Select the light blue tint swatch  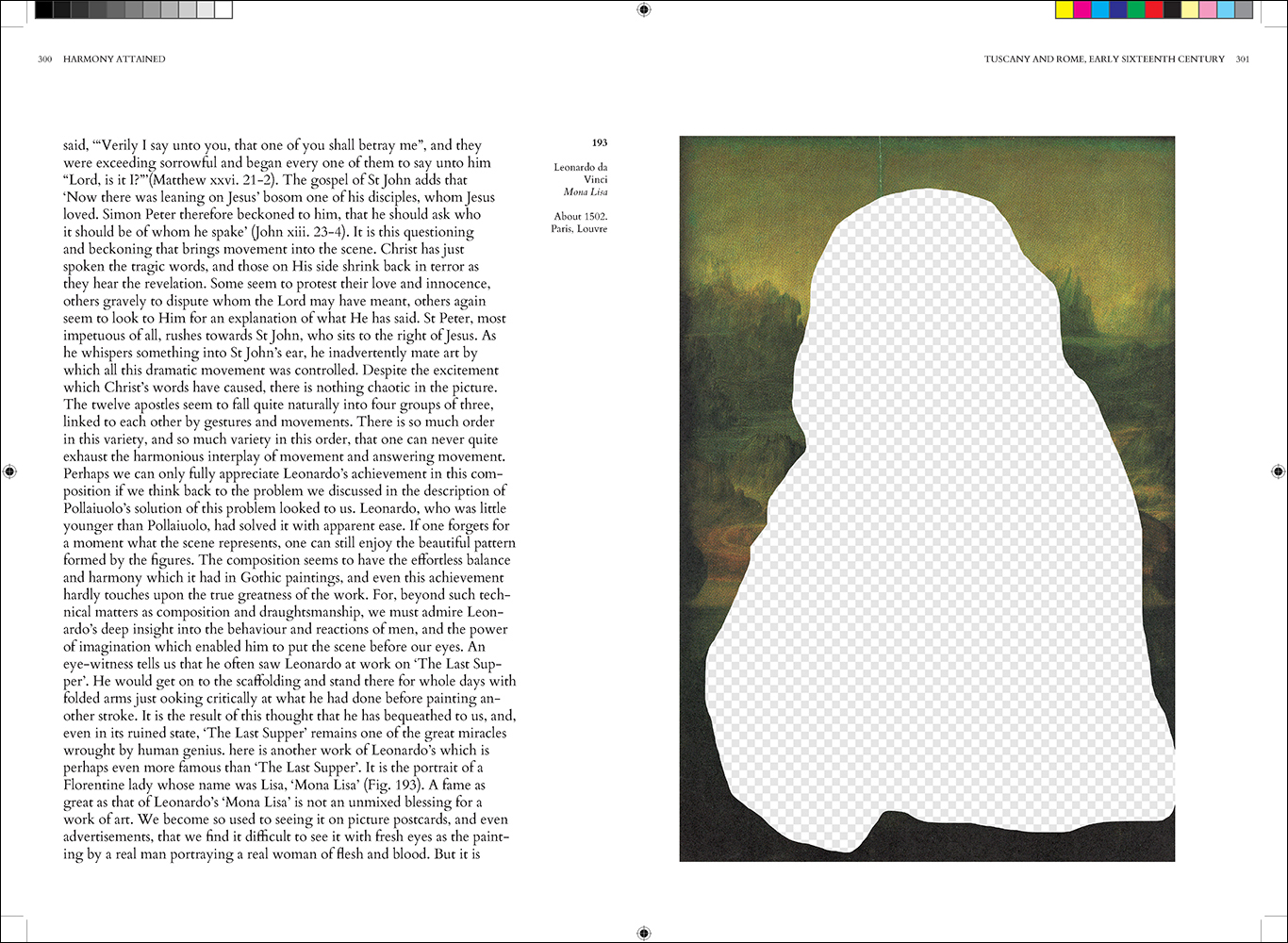[x=1226, y=9]
